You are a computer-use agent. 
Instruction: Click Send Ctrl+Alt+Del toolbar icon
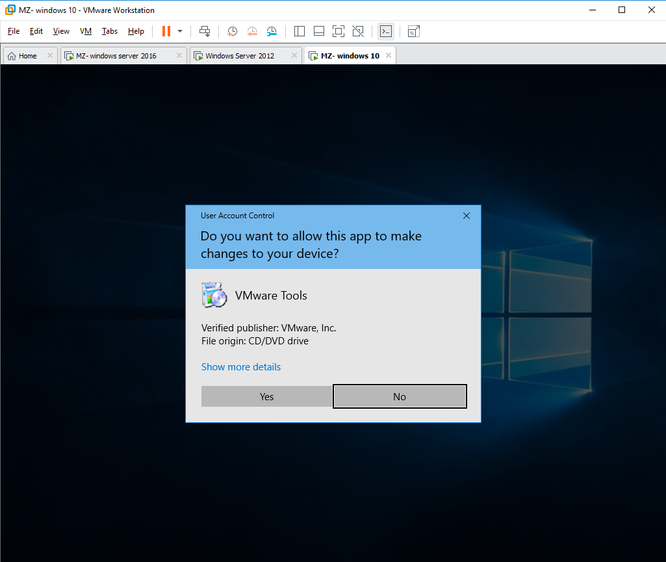pos(205,31)
